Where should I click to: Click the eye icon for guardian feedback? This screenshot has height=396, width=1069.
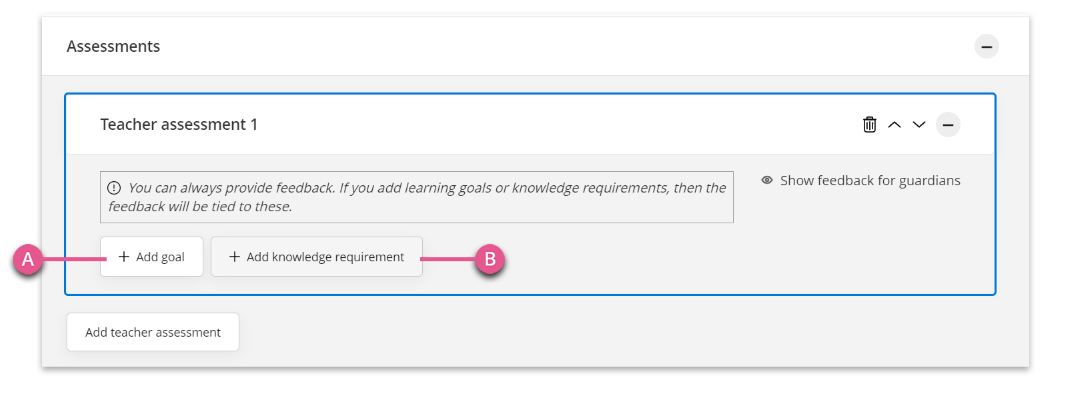(x=767, y=181)
